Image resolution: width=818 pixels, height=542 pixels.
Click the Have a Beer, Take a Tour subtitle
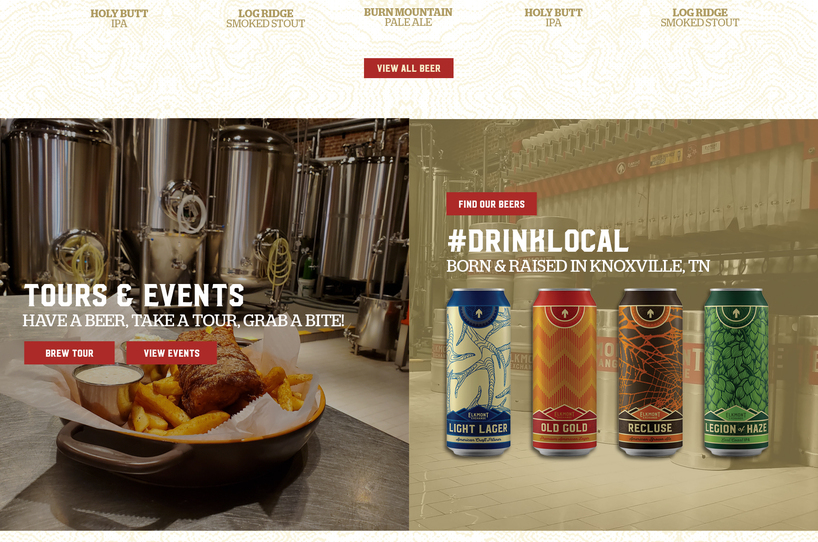pos(183,320)
